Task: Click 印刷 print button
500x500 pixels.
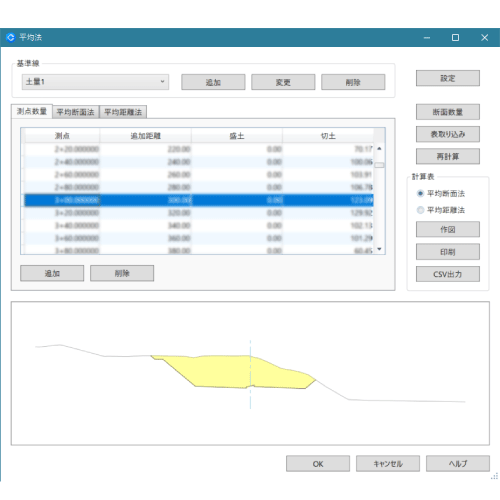Action: pyautogui.click(x=448, y=252)
